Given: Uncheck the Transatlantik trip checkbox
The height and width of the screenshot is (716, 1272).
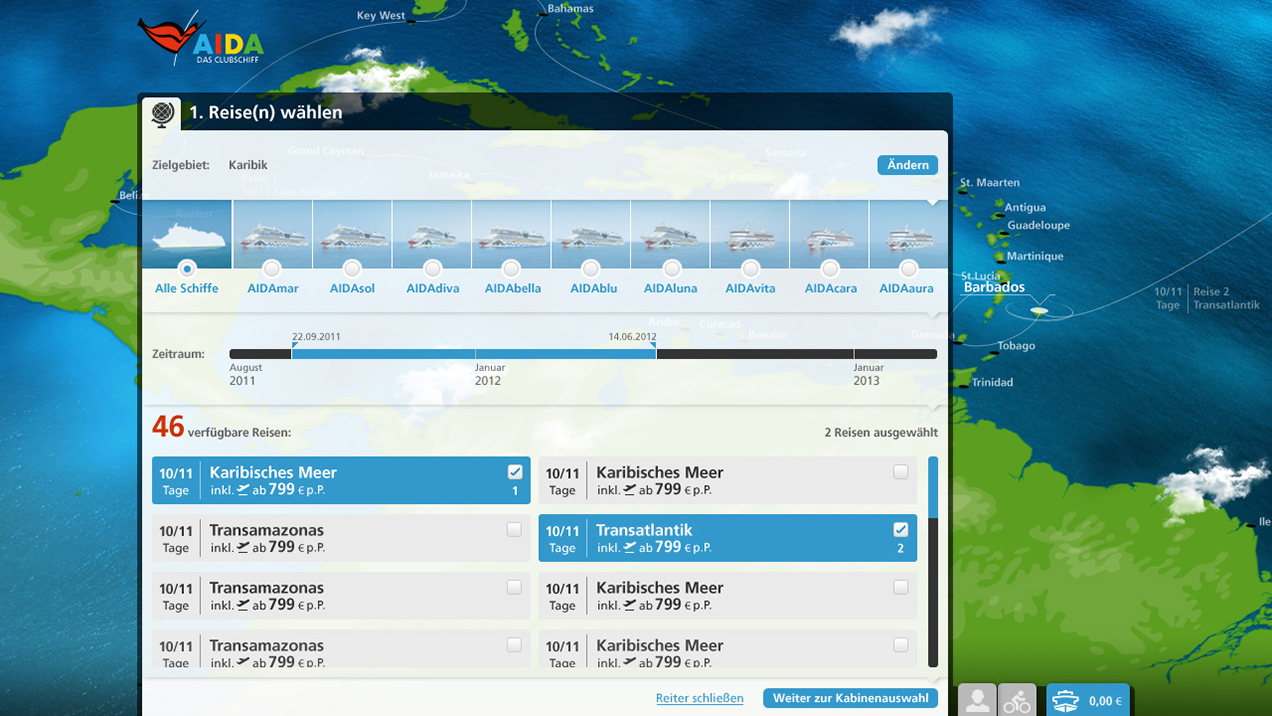Looking at the screenshot, I should click(x=901, y=530).
